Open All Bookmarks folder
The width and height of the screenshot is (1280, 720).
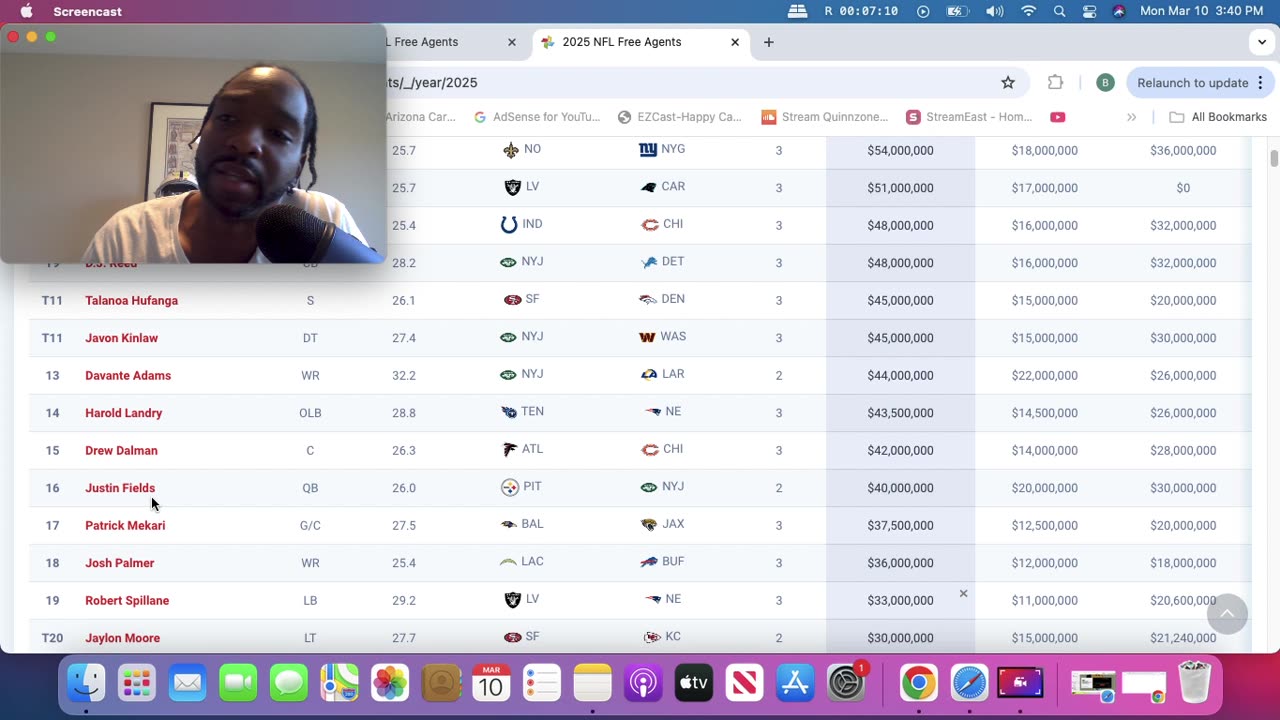1218,117
